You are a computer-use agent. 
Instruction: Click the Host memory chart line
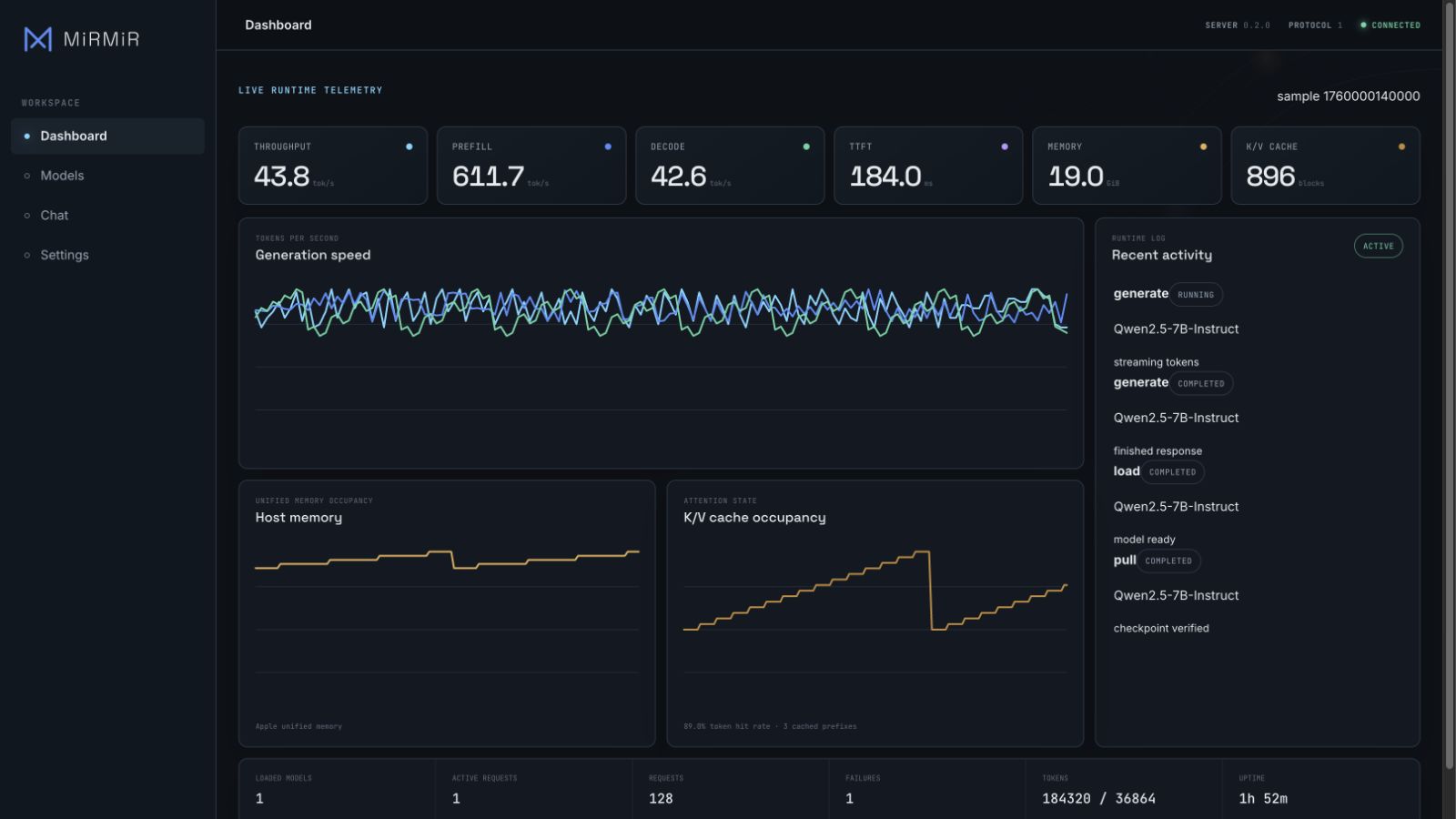[447, 560]
